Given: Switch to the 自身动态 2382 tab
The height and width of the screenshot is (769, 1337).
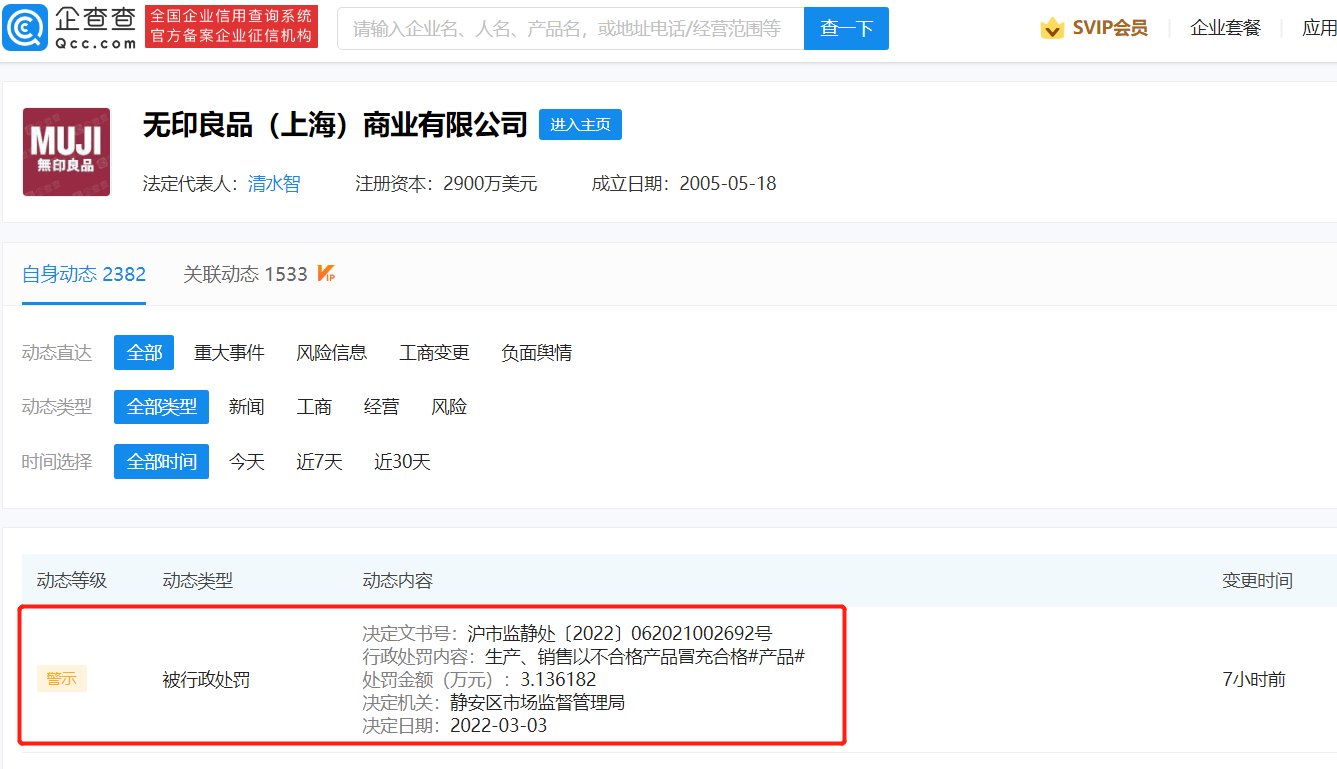Looking at the screenshot, I should 84,274.
